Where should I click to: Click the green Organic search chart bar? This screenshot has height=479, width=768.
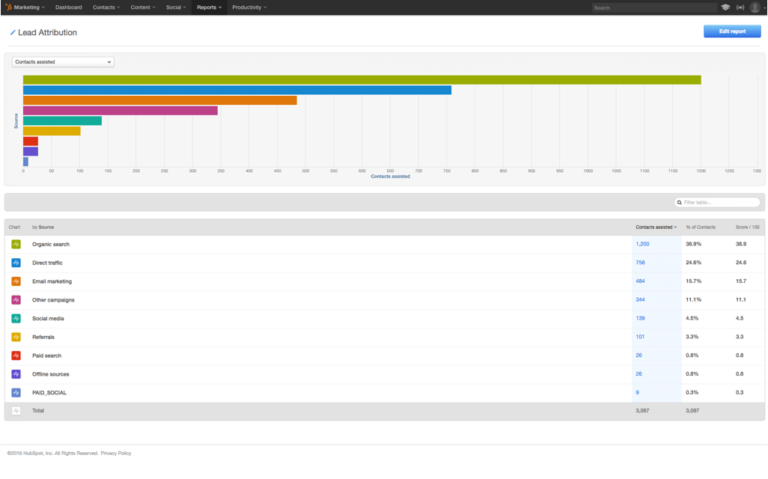click(361, 80)
